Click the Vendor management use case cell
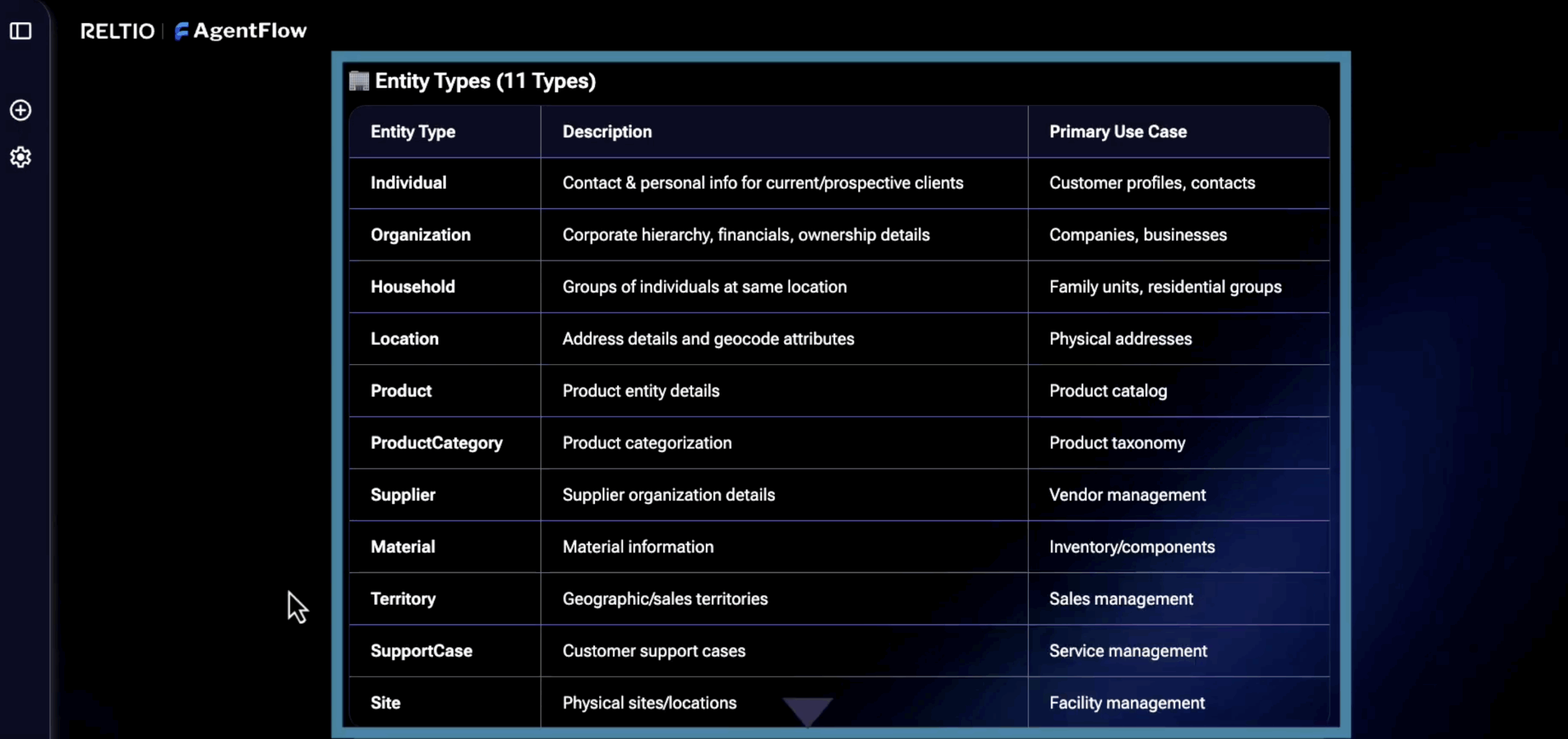This screenshot has width=1568, height=739. pyautogui.click(x=1127, y=495)
